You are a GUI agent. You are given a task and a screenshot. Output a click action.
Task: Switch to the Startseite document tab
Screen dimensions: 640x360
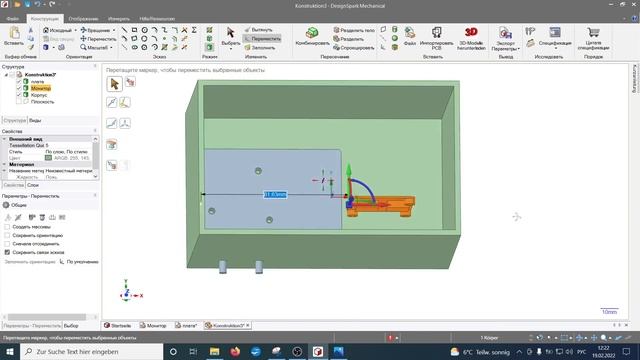point(118,325)
